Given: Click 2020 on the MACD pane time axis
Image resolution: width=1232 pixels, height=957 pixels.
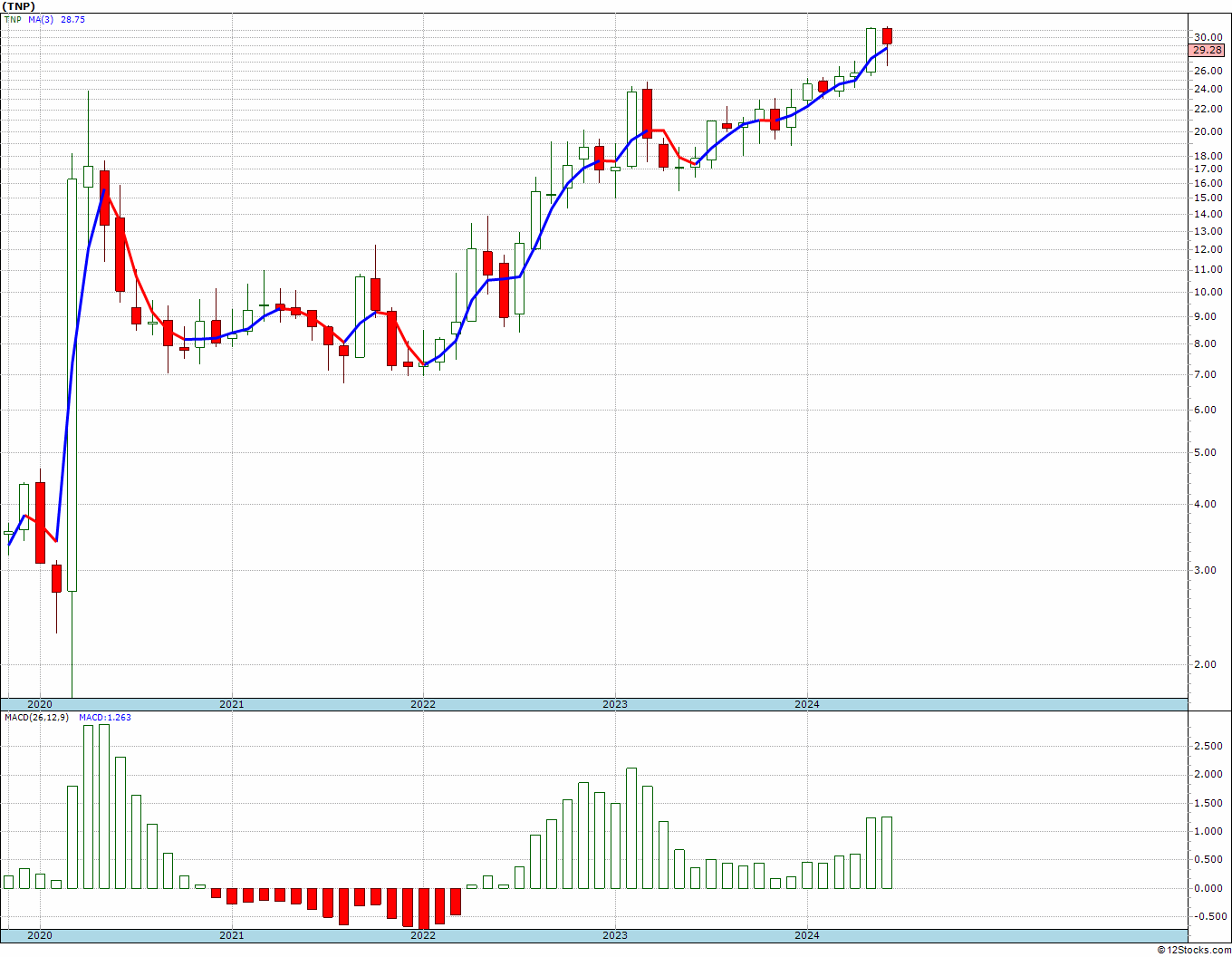Looking at the screenshot, I should (40, 935).
